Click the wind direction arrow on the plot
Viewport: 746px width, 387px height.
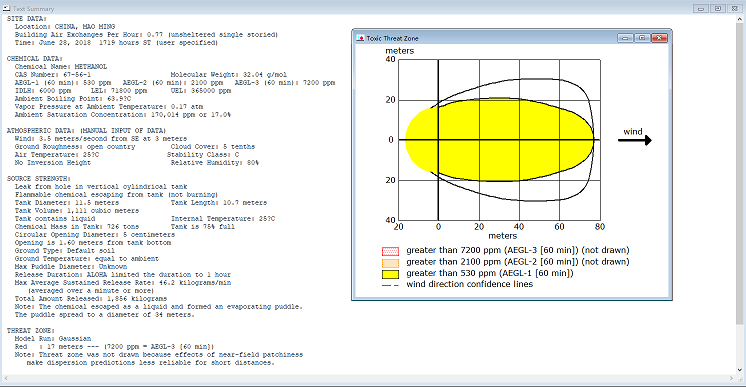point(635,140)
